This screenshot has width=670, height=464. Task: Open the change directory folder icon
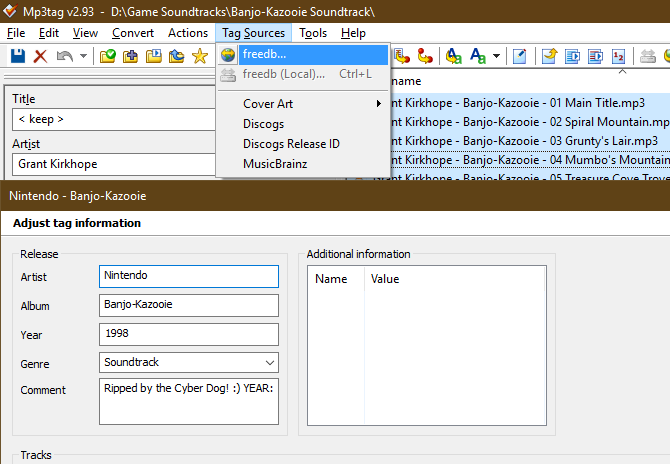[108, 56]
